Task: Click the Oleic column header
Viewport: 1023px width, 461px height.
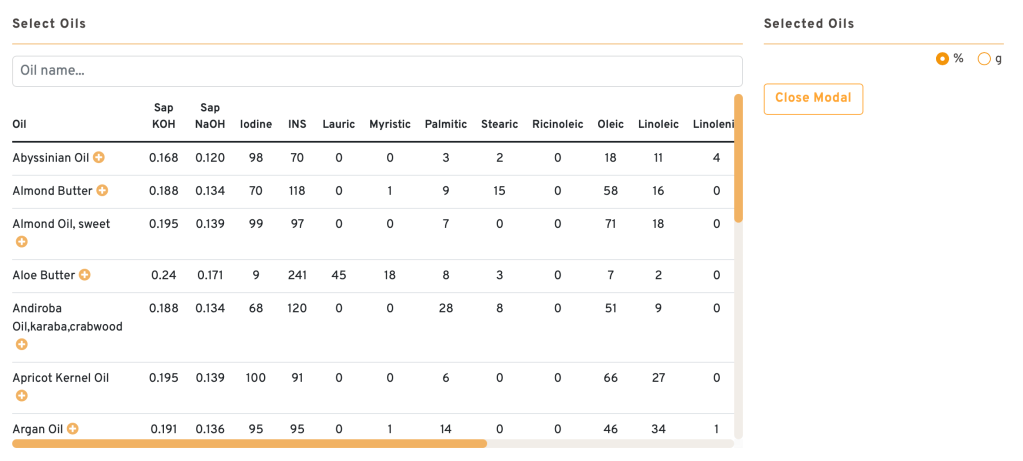Action: coord(610,124)
